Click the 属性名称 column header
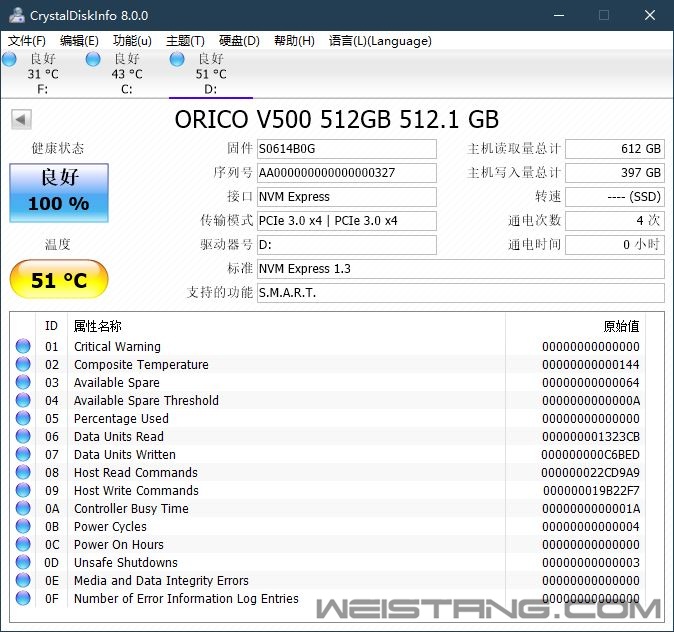674x632 pixels. 98,326
